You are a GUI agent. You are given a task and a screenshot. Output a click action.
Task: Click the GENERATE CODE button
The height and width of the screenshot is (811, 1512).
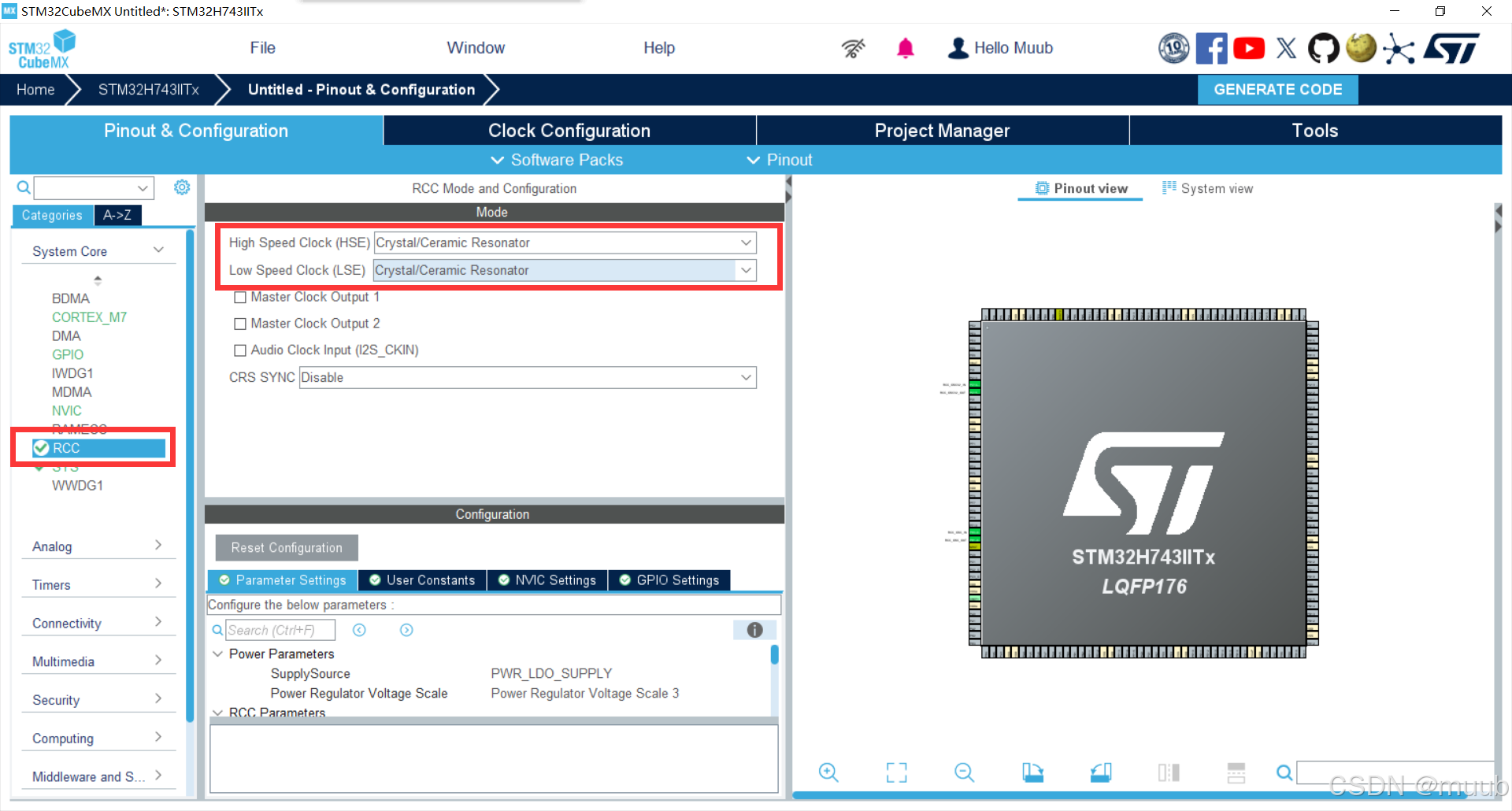coord(1277,89)
